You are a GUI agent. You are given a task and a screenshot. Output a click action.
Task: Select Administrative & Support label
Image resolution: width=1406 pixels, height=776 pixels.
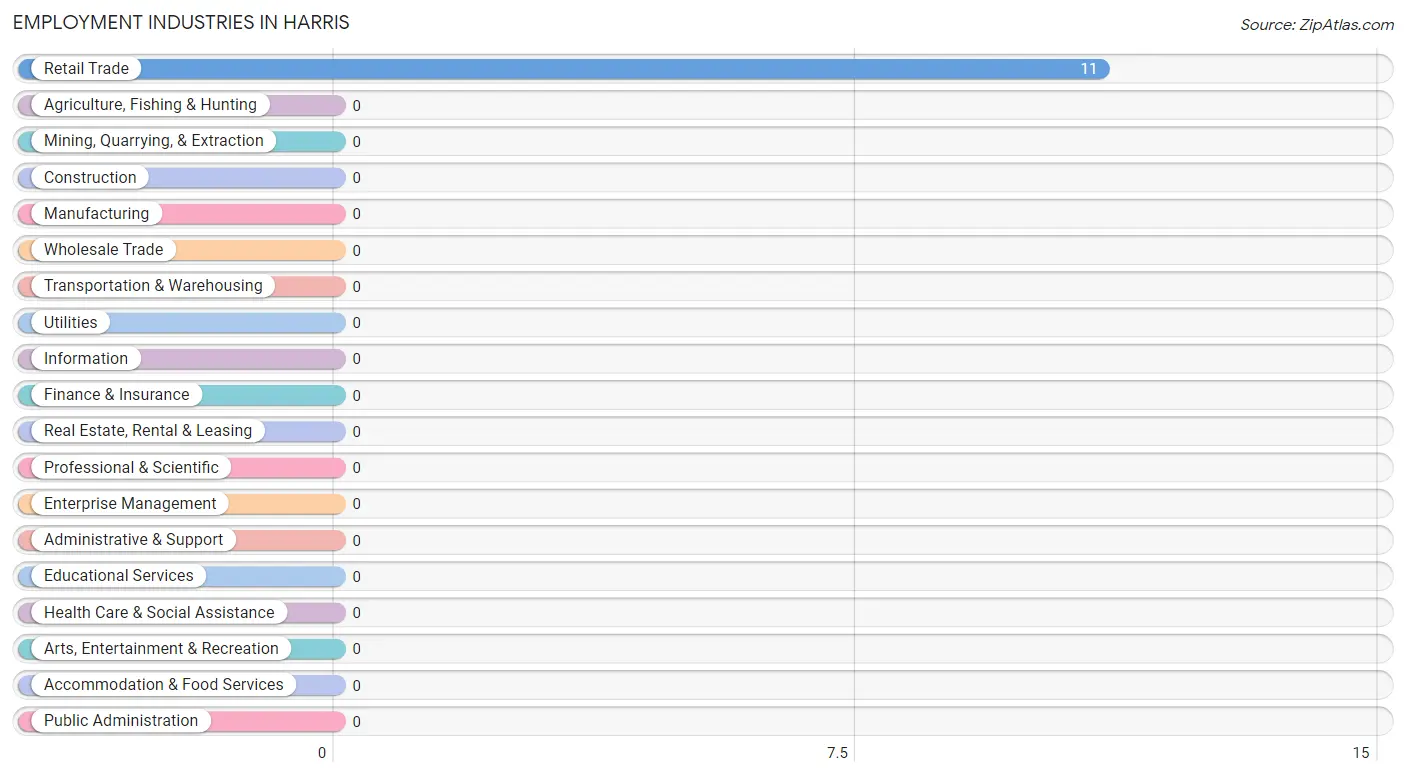pyautogui.click(x=133, y=540)
